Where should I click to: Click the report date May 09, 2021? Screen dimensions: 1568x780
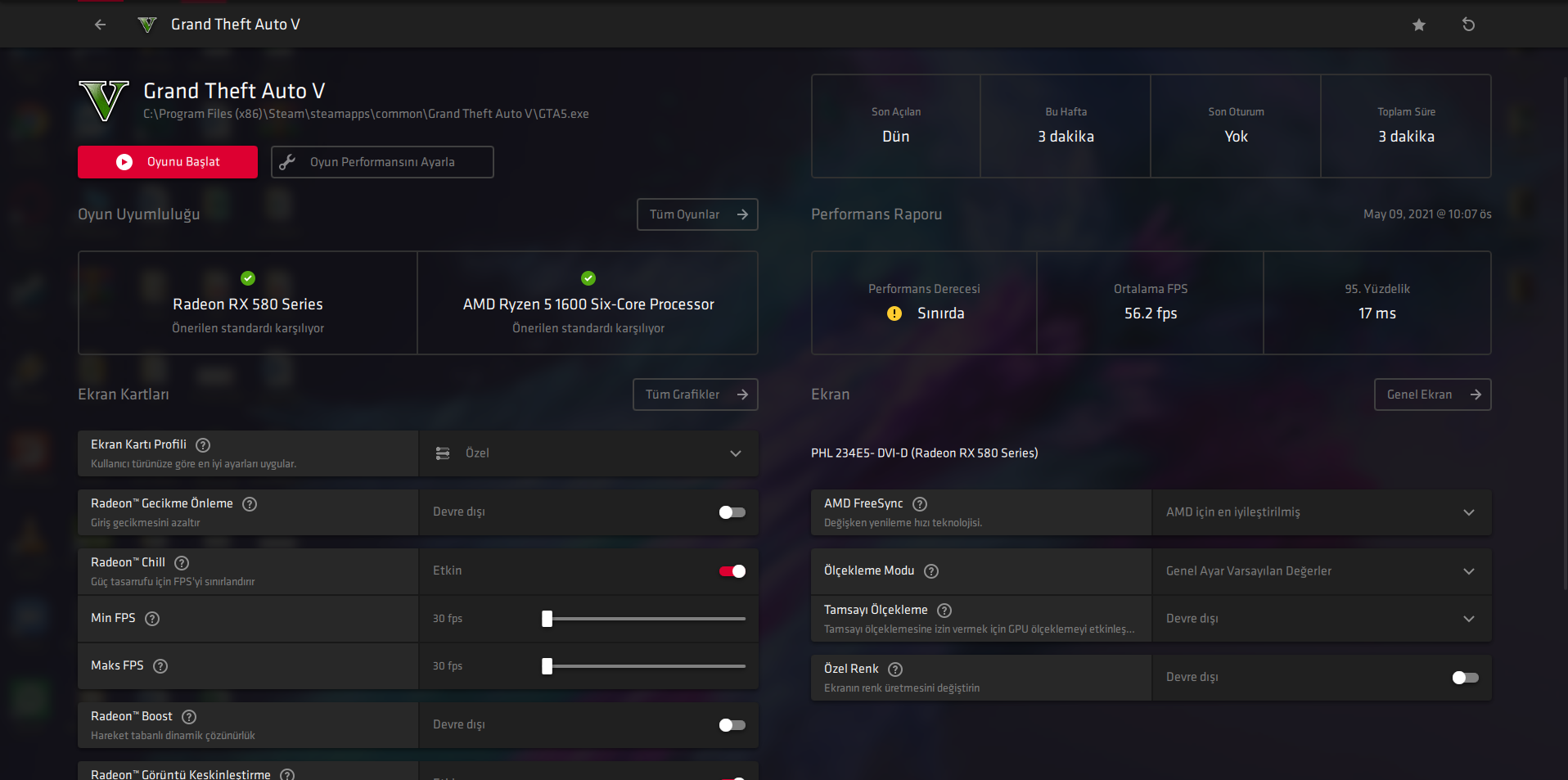(x=1427, y=214)
